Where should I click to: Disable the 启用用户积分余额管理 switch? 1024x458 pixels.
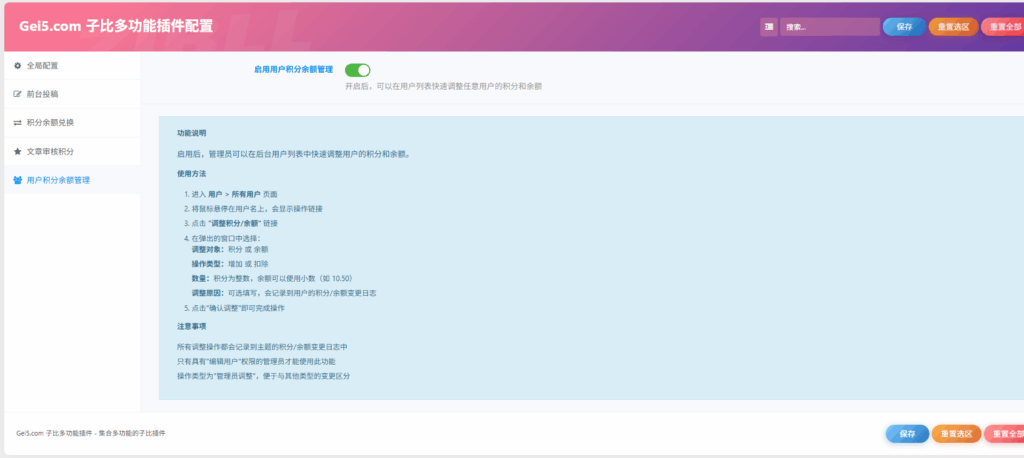click(357, 70)
